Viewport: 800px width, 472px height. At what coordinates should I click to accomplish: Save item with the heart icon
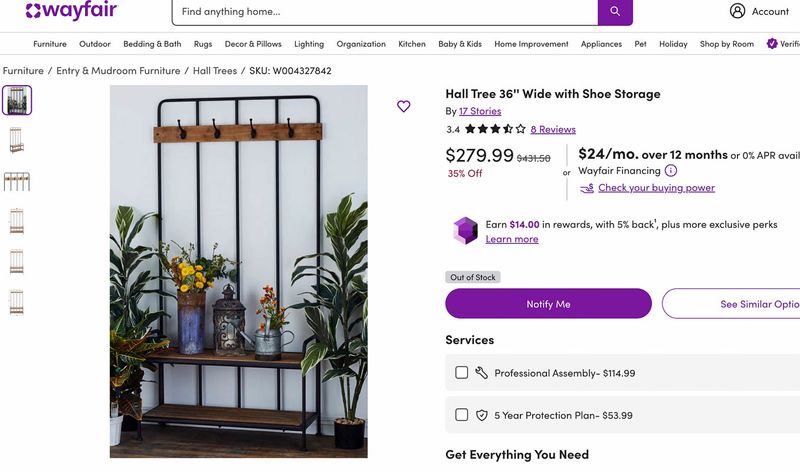[x=404, y=106]
